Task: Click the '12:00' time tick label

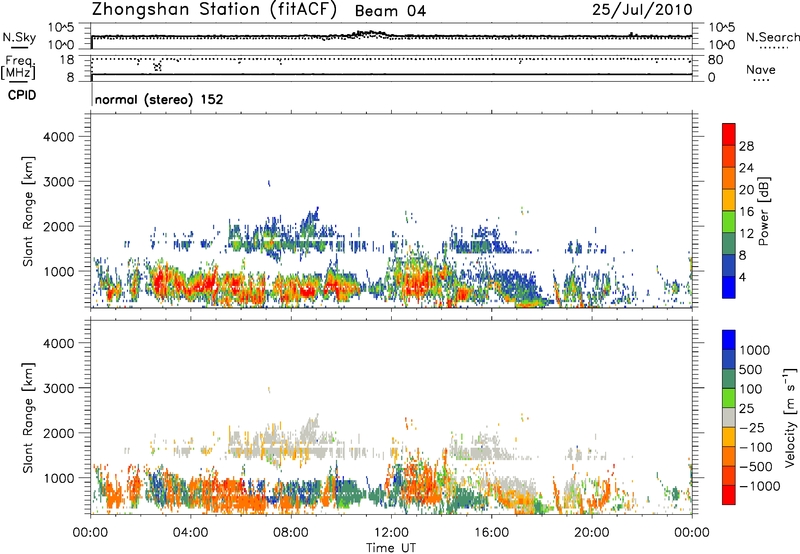Action: 391,533
